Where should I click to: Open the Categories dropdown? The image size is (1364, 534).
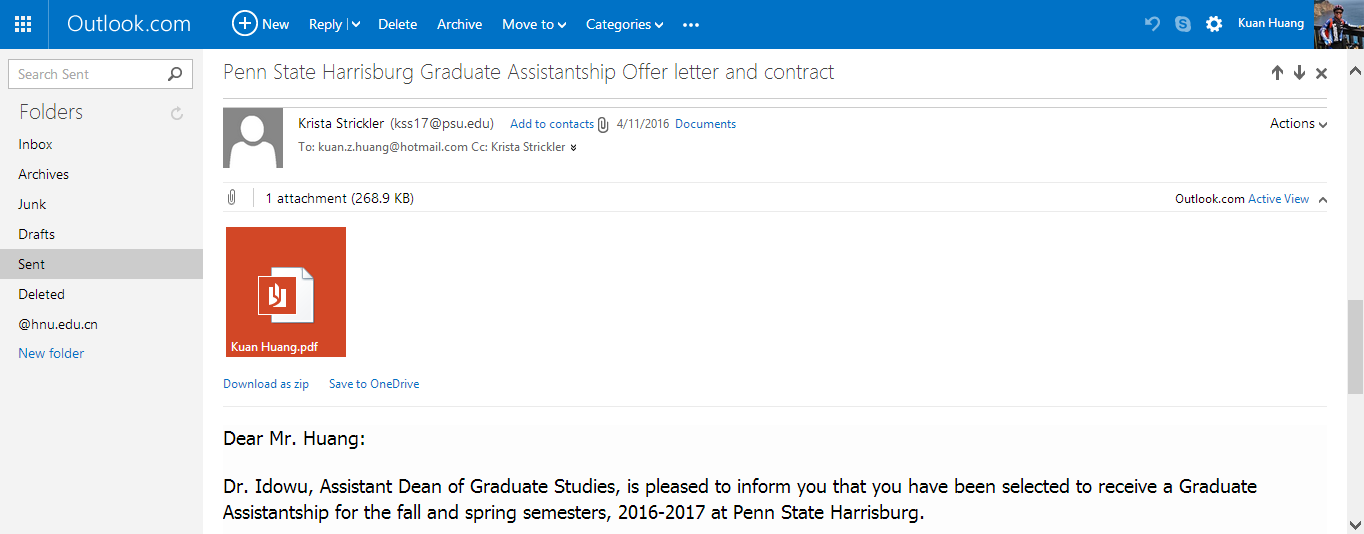pyautogui.click(x=624, y=24)
